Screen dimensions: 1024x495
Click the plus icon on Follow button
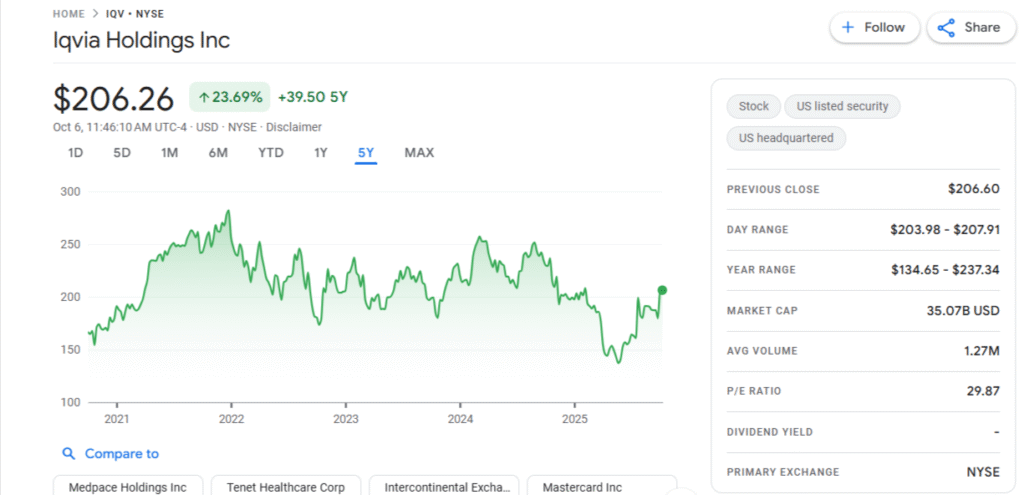click(847, 28)
